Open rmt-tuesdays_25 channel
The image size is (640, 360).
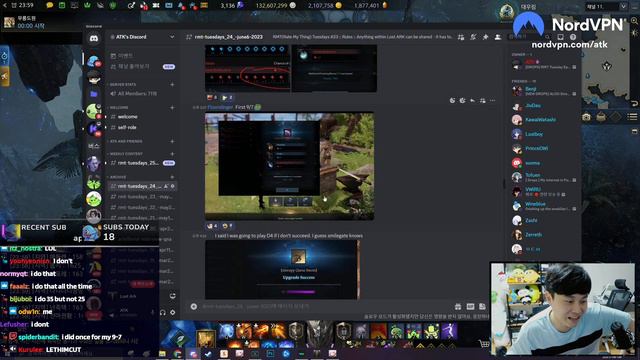tap(142, 163)
